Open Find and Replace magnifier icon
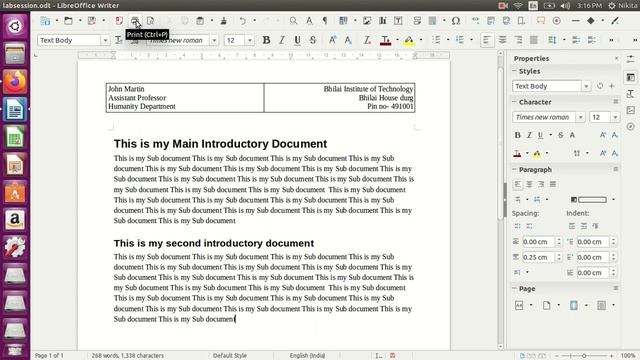Image resolution: width=640 pixels, height=360 pixels. (x=293, y=20)
